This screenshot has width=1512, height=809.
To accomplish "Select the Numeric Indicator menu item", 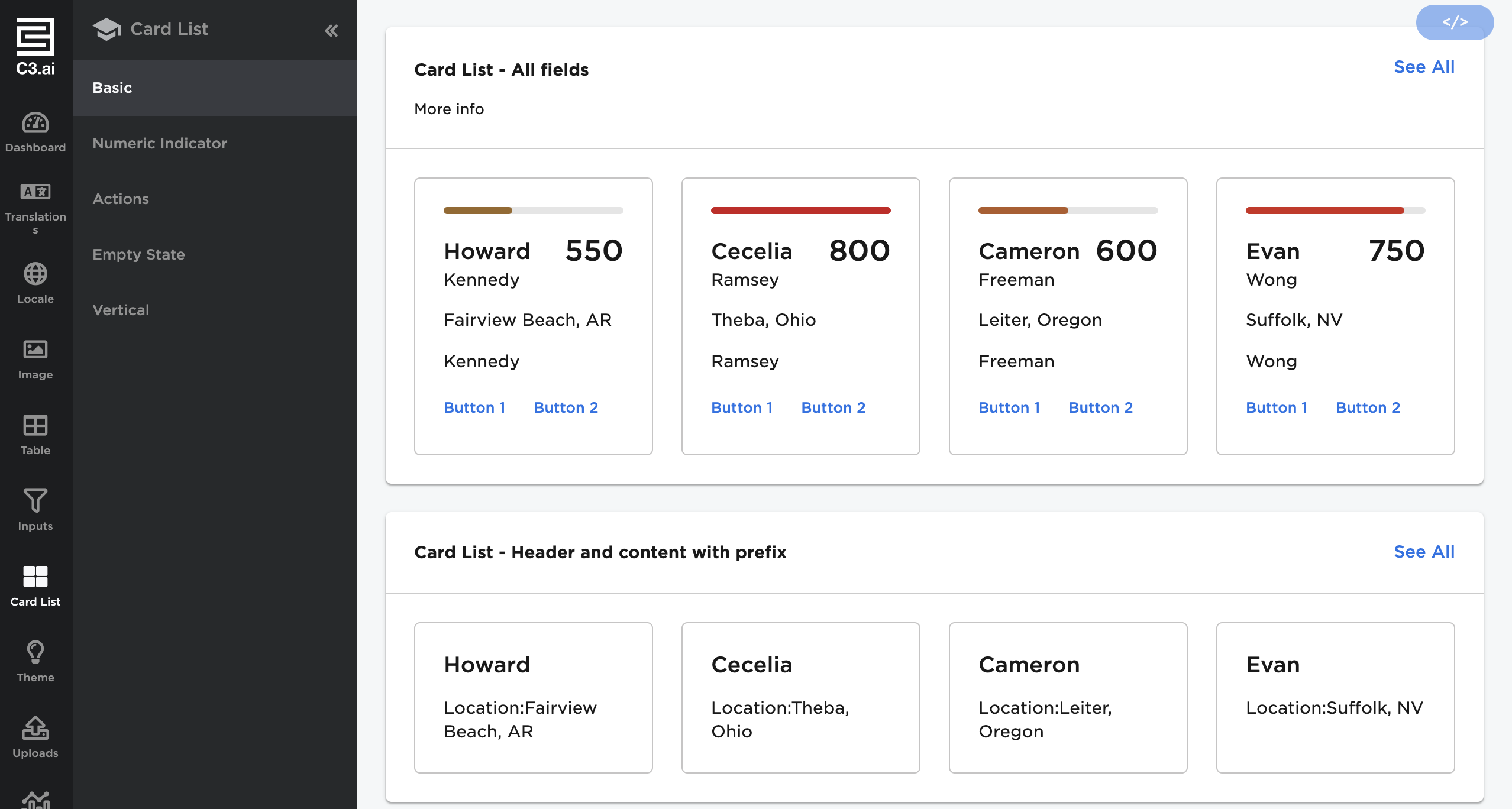I will click(x=160, y=143).
